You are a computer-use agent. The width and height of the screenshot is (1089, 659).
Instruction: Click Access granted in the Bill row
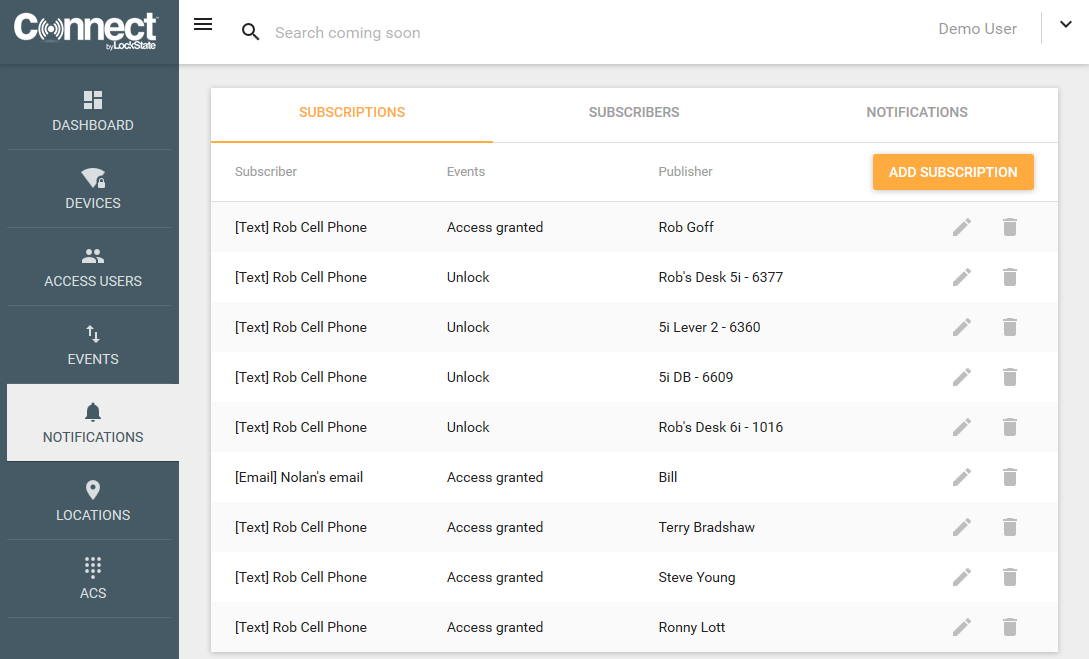pos(494,477)
